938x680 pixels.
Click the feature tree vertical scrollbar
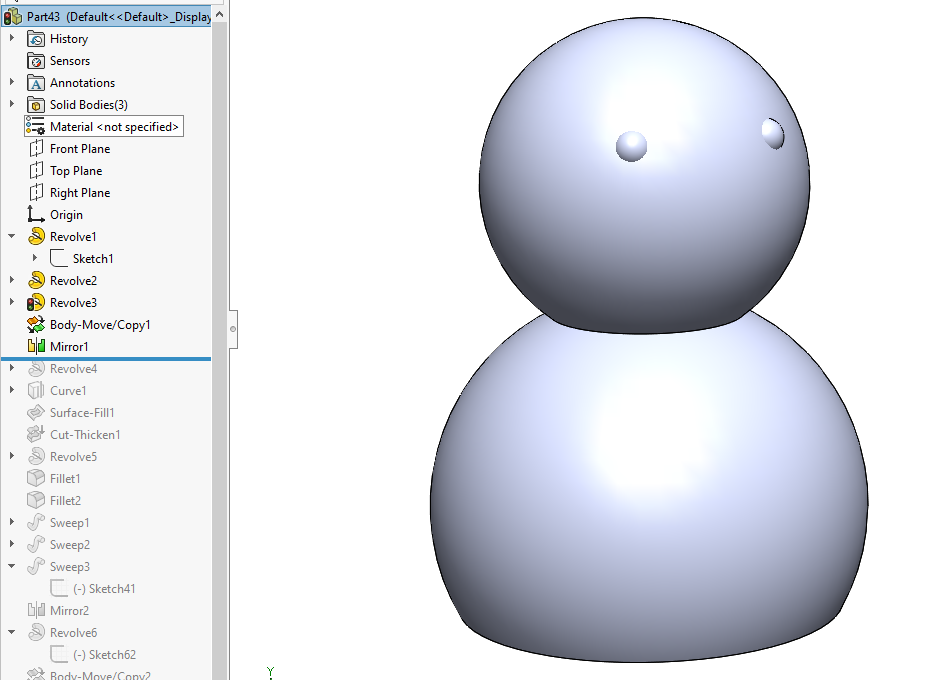(x=220, y=352)
